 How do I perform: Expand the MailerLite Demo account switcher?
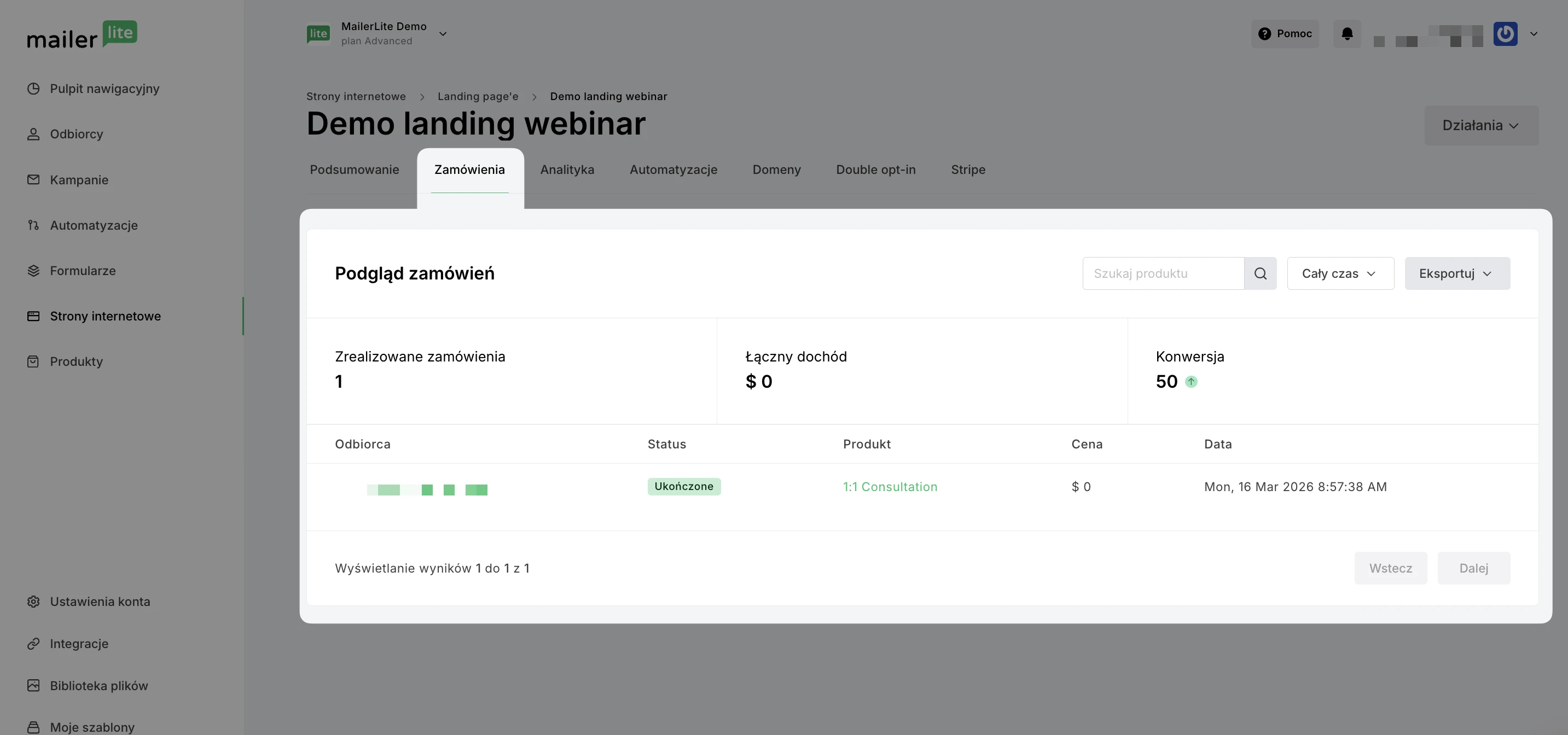coord(443,33)
